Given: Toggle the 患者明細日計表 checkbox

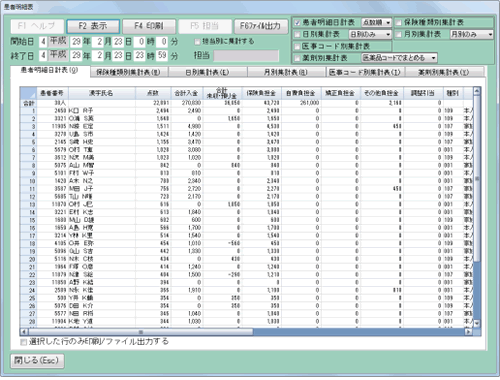Looking at the screenshot, I should click(297, 23).
